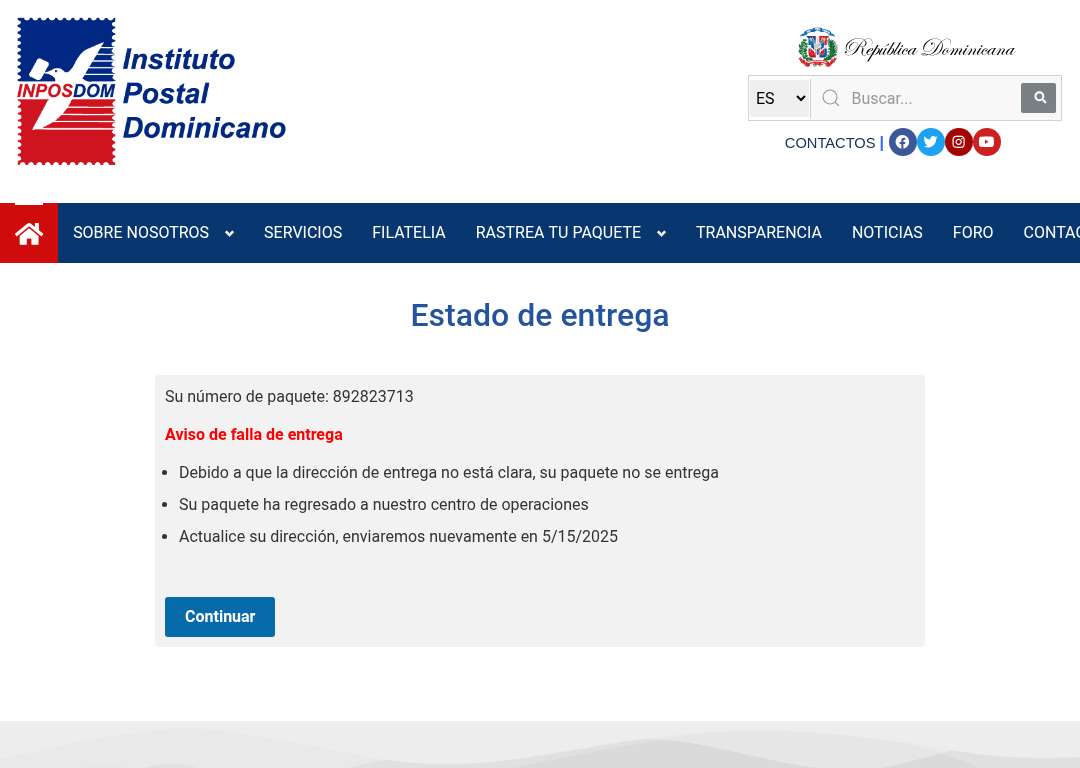Open the FILATELIA menu item
The image size is (1080, 768).
tap(408, 233)
